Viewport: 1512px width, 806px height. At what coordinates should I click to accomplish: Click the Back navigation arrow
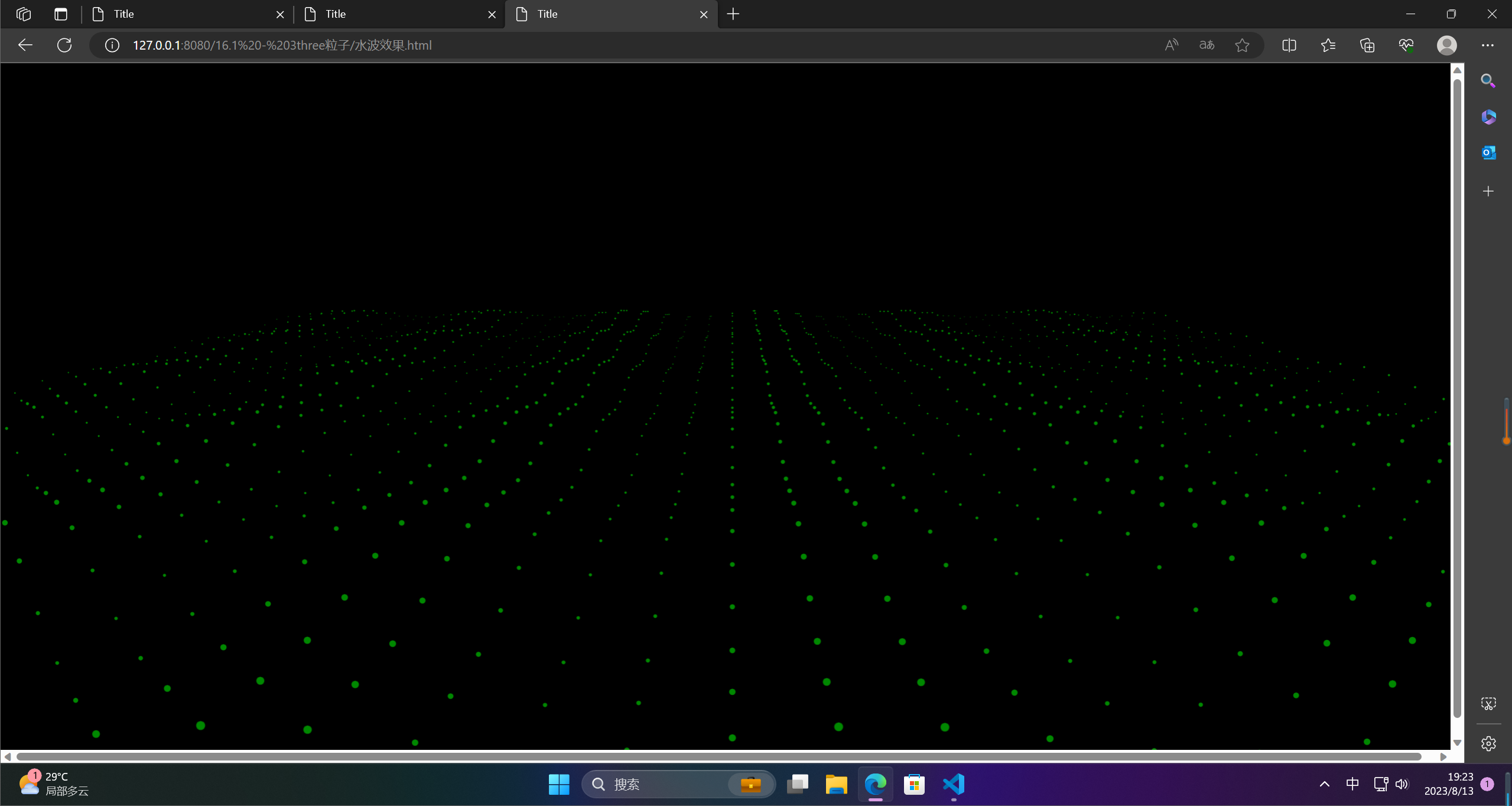[x=25, y=45]
